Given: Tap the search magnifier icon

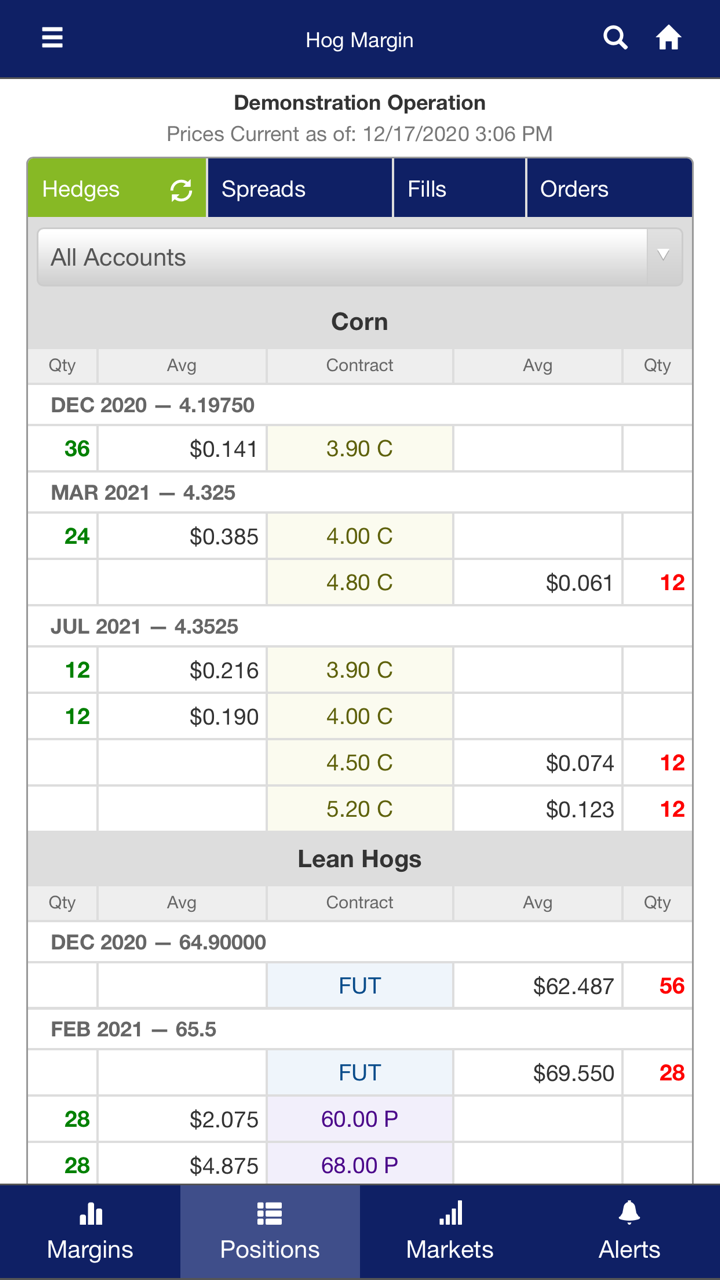Looking at the screenshot, I should click(616, 38).
